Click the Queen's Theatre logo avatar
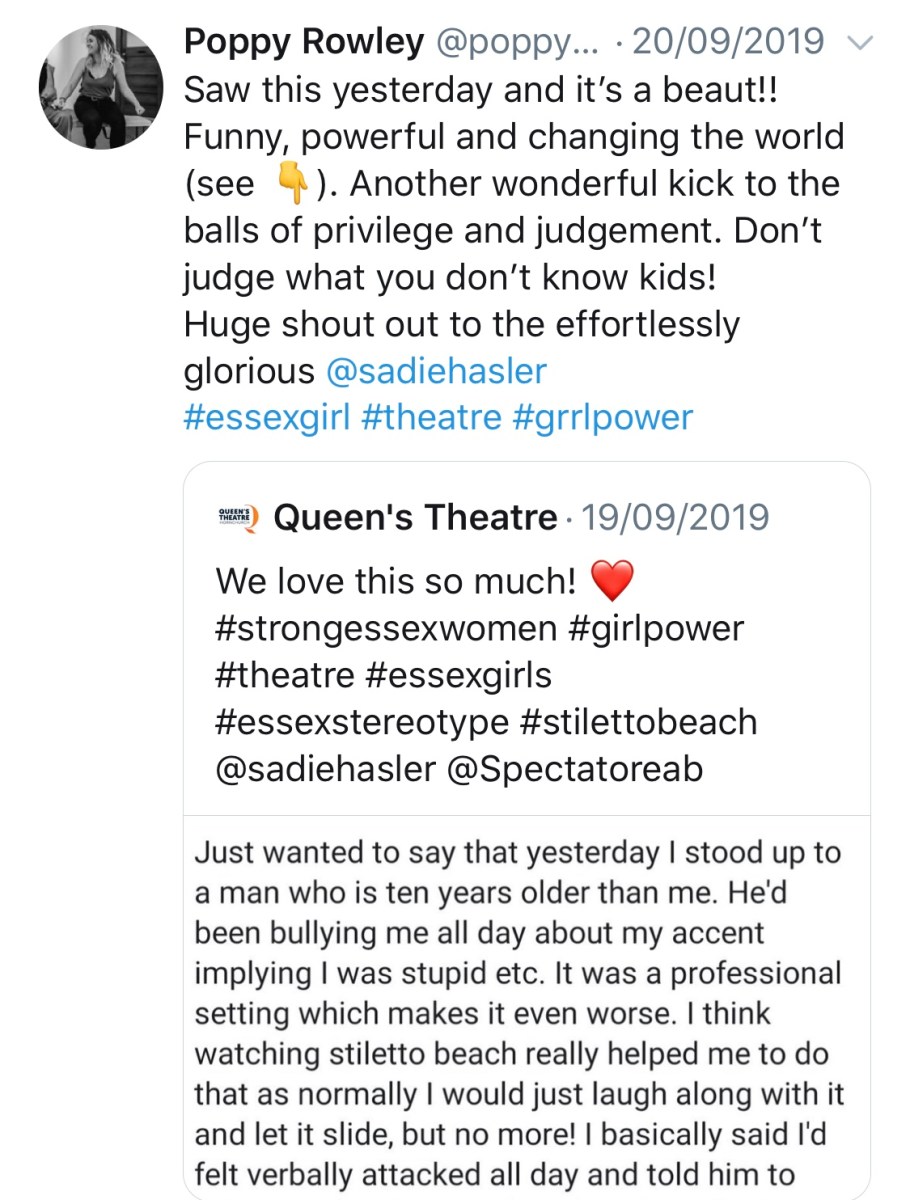Viewport: 910px width, 1200px height. (238, 517)
